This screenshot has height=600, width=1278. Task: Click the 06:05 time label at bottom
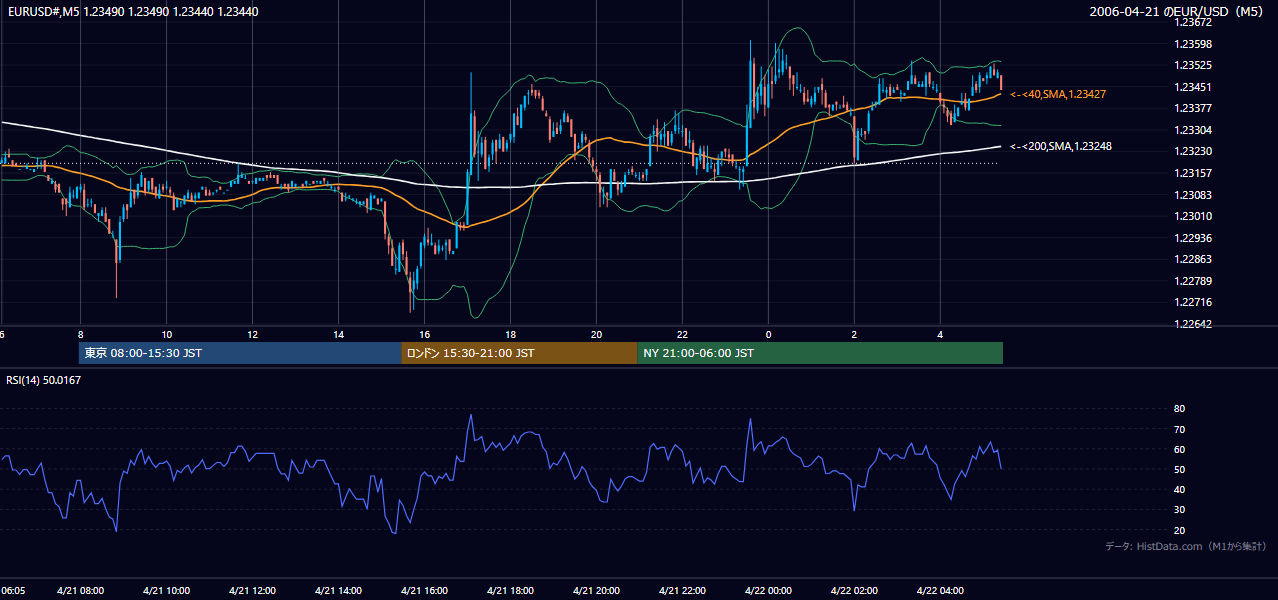click(12, 591)
